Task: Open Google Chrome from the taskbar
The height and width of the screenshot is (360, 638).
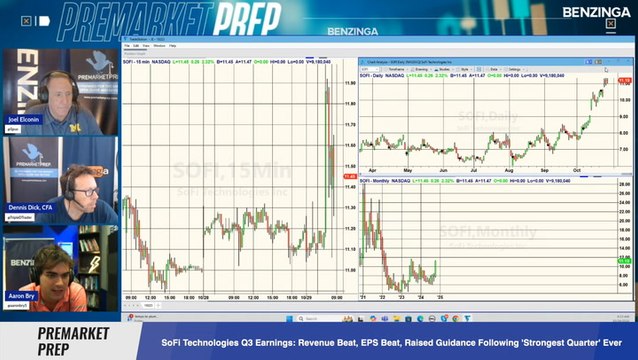Action: coord(456,319)
